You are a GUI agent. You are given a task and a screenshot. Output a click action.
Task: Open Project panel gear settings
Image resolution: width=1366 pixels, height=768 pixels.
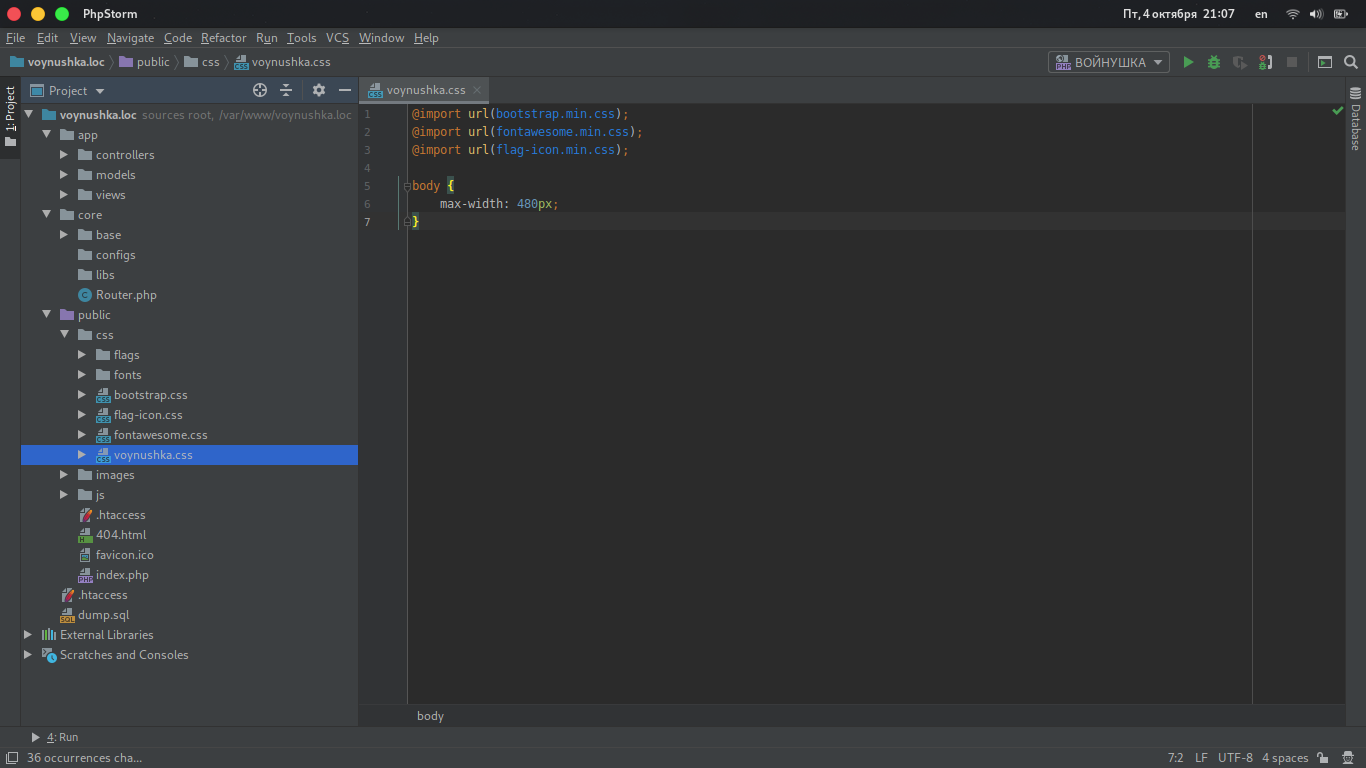point(319,90)
